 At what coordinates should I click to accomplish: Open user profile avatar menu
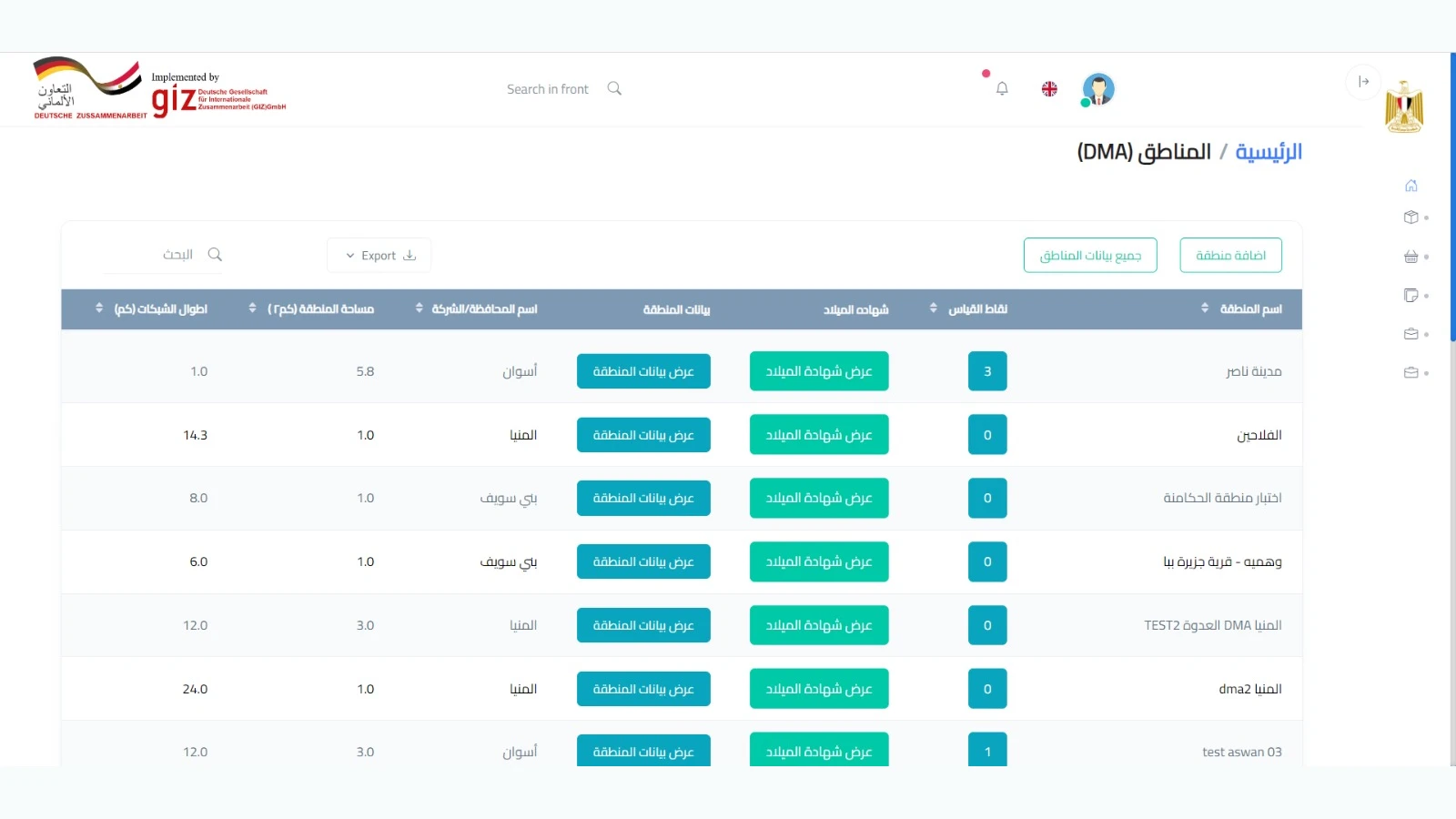pyautogui.click(x=1098, y=89)
